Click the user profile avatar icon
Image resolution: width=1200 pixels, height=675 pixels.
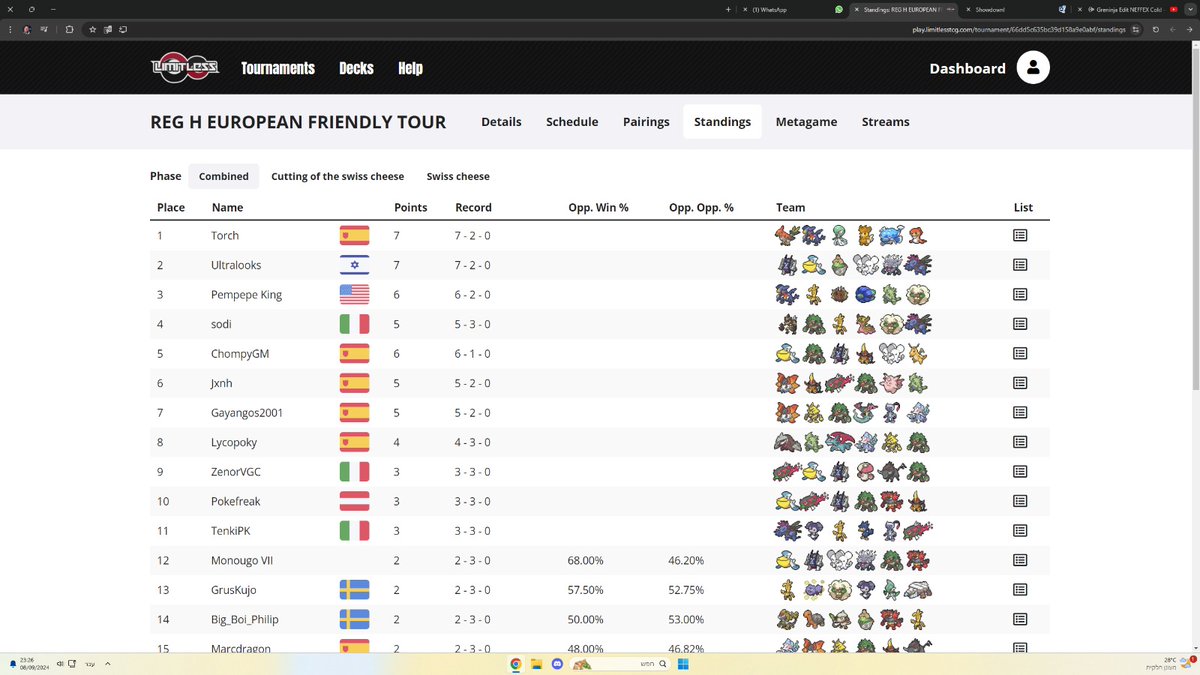tap(1033, 68)
